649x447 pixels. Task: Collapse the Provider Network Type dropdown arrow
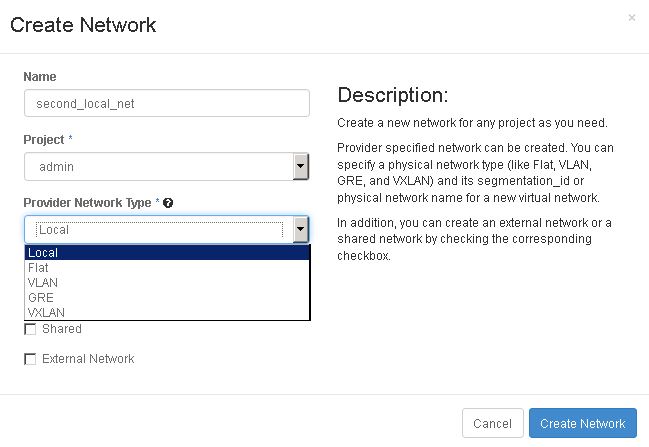click(x=300, y=230)
